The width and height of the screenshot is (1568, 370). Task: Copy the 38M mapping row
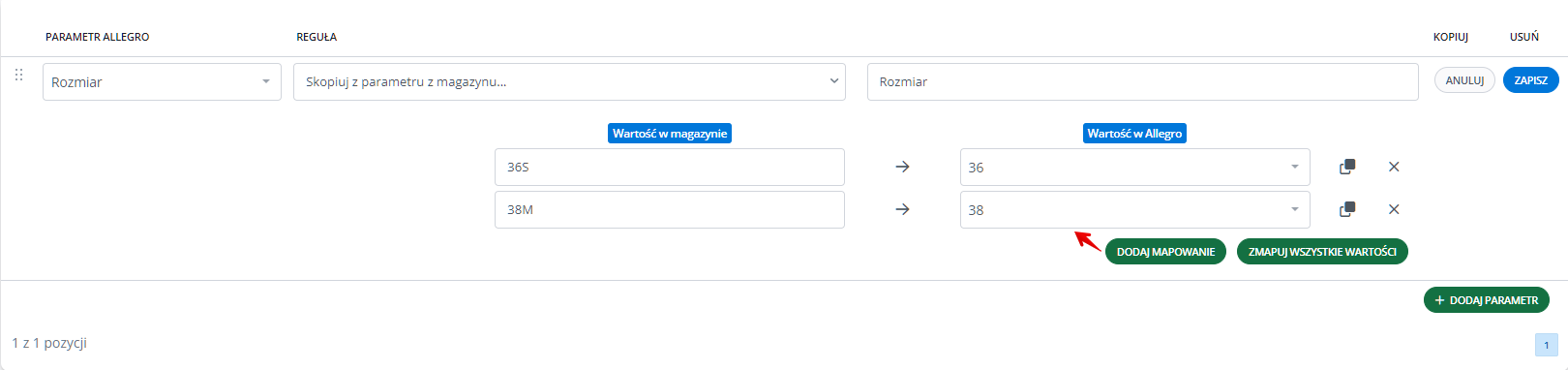1346,209
